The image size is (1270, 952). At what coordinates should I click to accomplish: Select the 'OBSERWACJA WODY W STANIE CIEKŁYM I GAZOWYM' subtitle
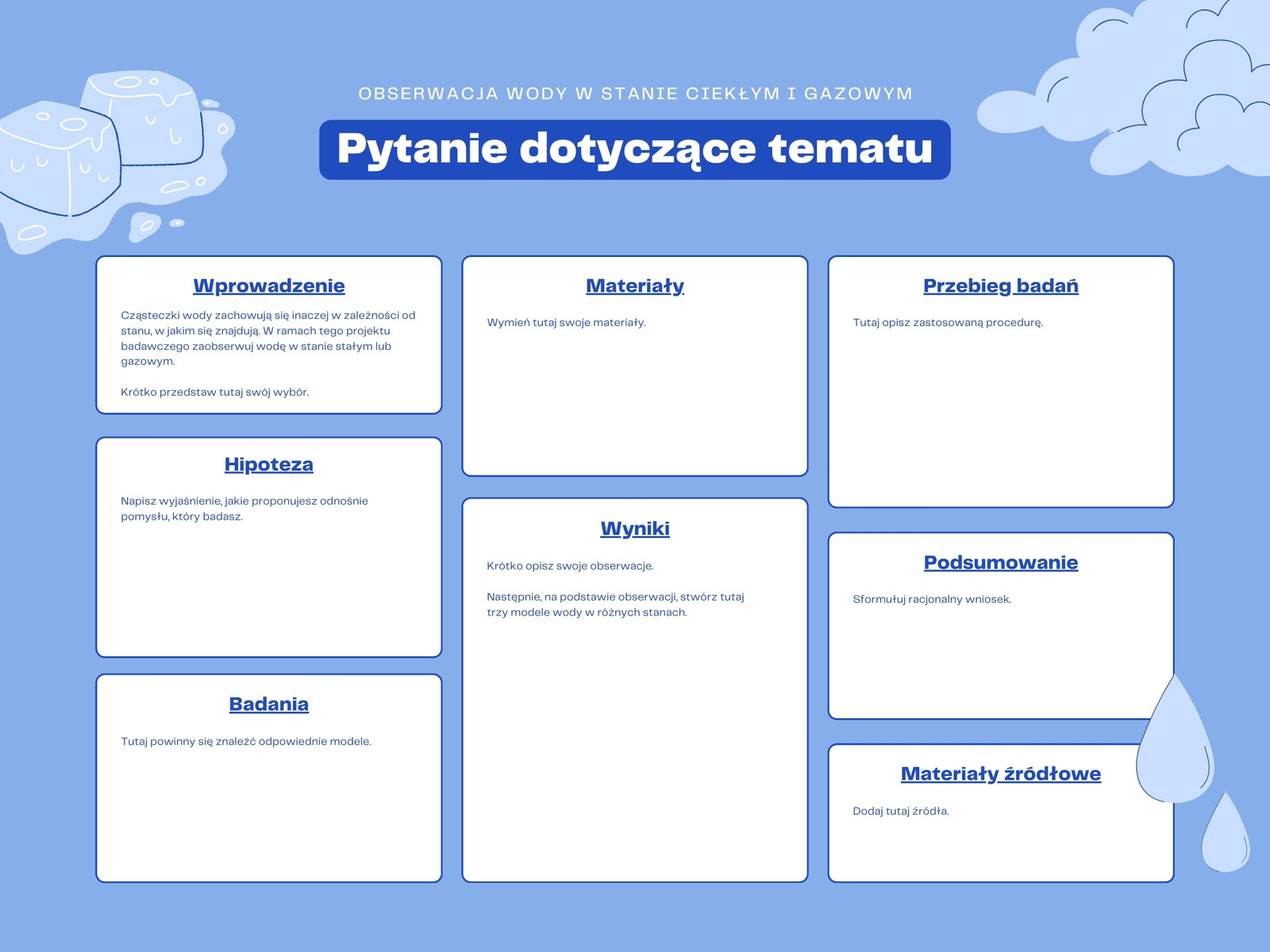click(635, 94)
